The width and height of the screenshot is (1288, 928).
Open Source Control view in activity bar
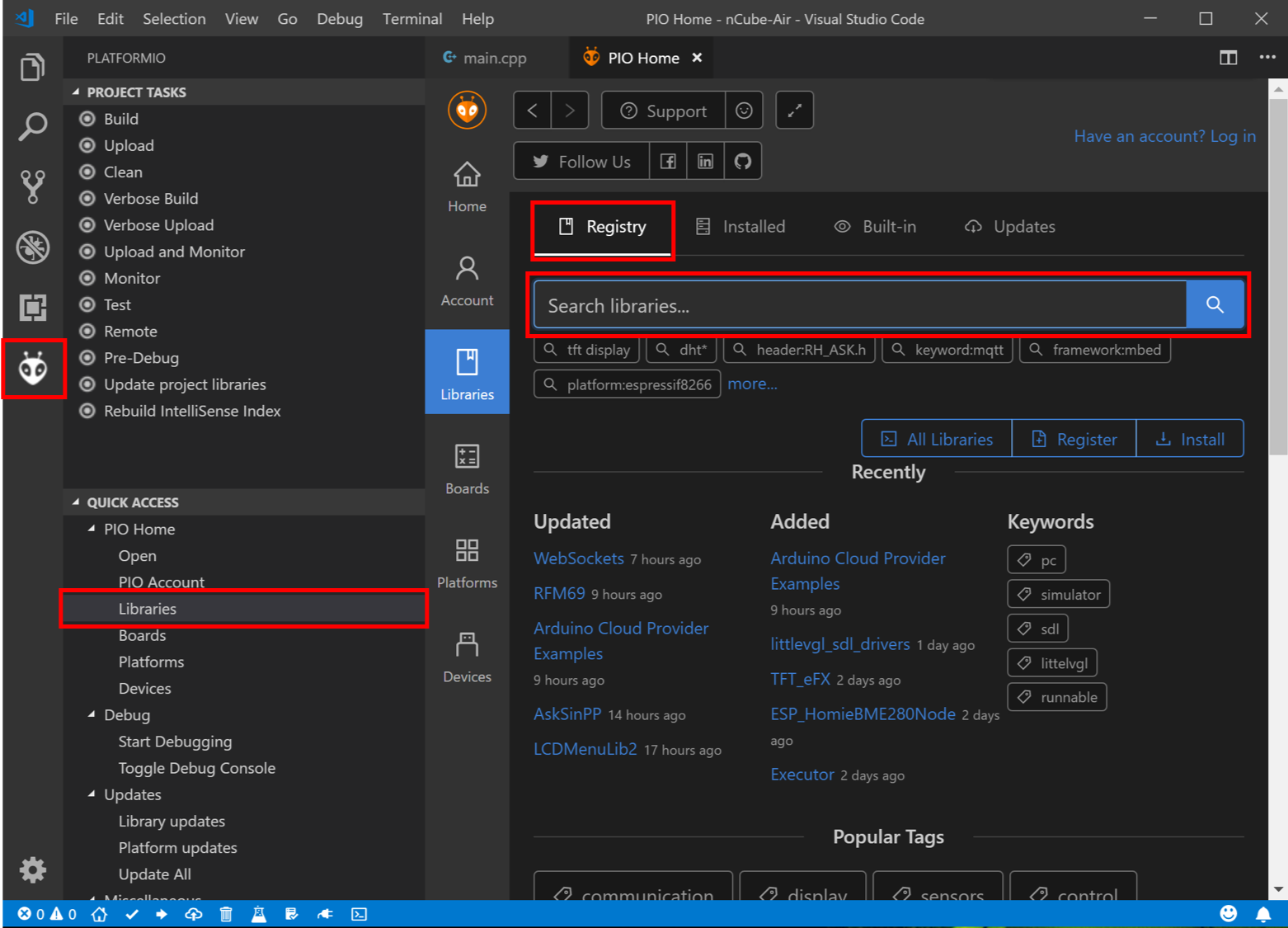[x=32, y=187]
